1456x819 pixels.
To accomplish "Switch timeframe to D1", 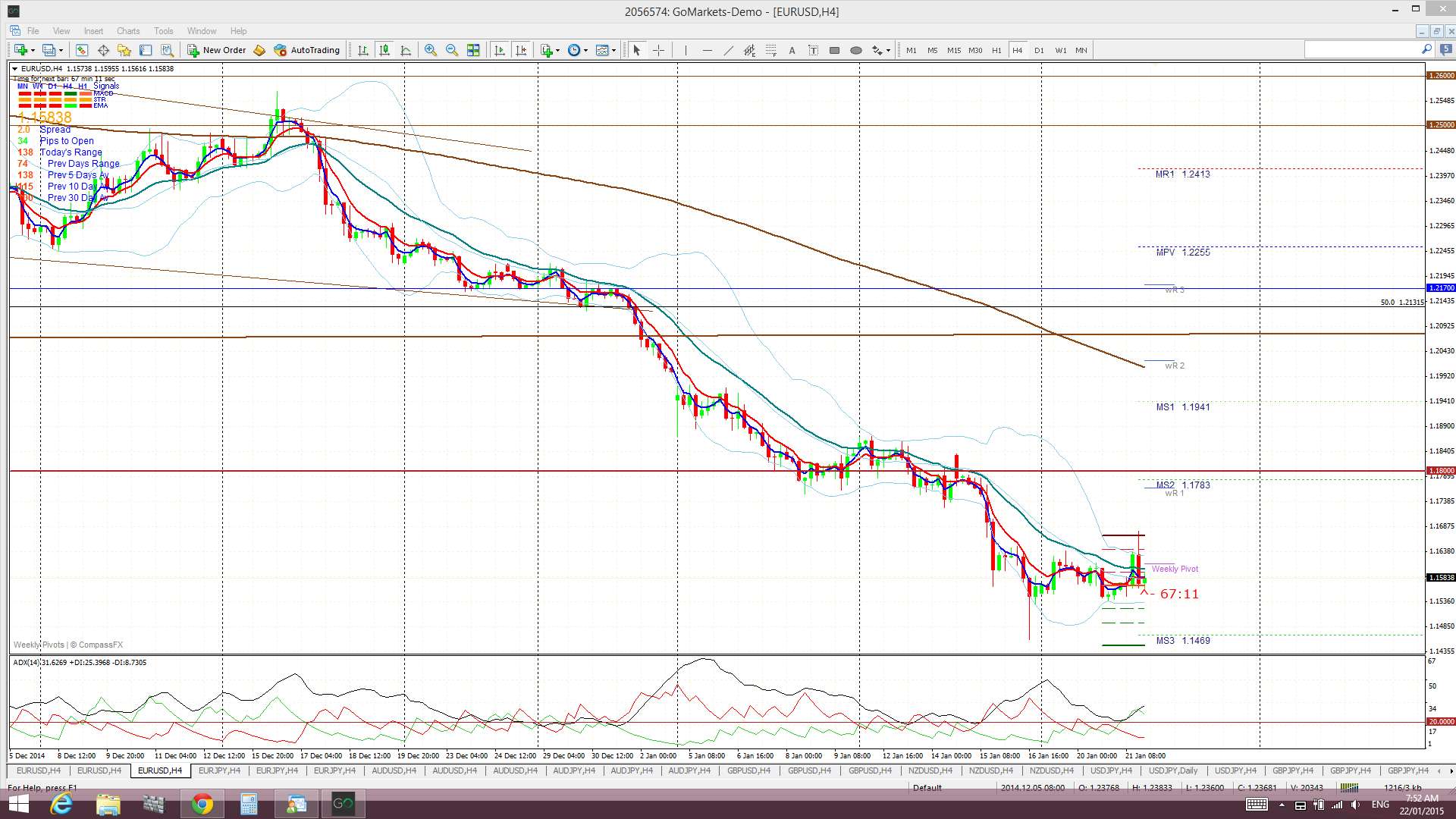I will click(x=1039, y=50).
